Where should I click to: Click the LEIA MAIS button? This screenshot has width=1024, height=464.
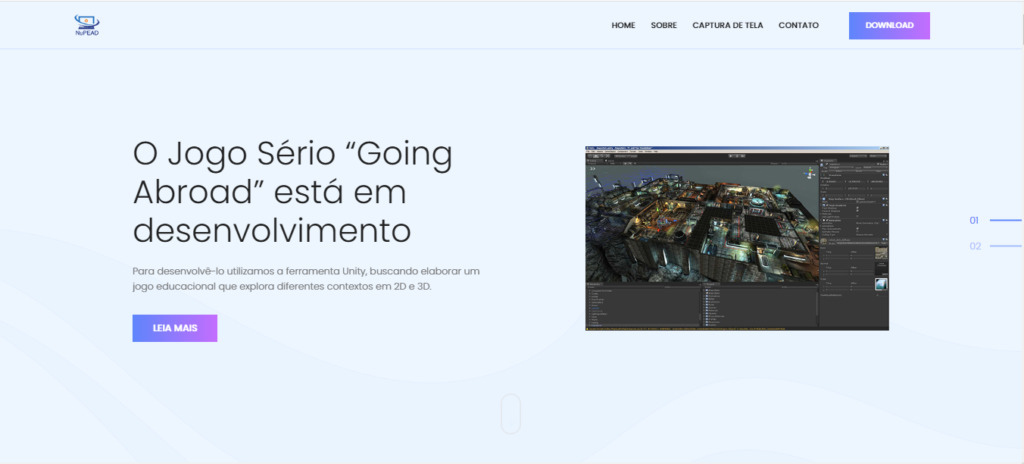coord(174,328)
